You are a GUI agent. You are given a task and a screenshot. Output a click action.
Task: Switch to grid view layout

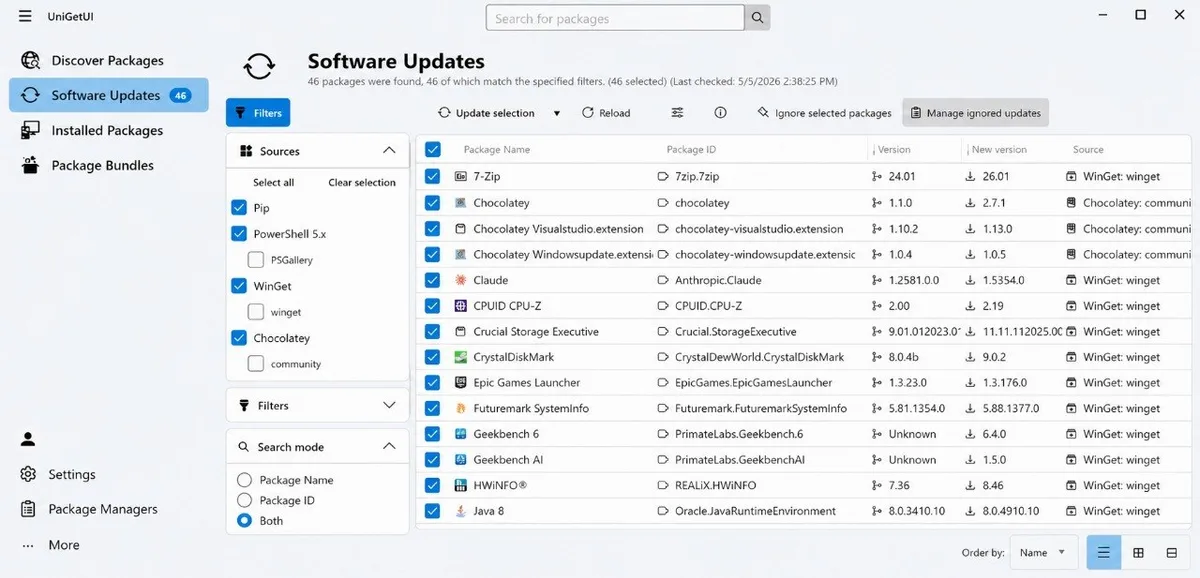tap(1138, 552)
